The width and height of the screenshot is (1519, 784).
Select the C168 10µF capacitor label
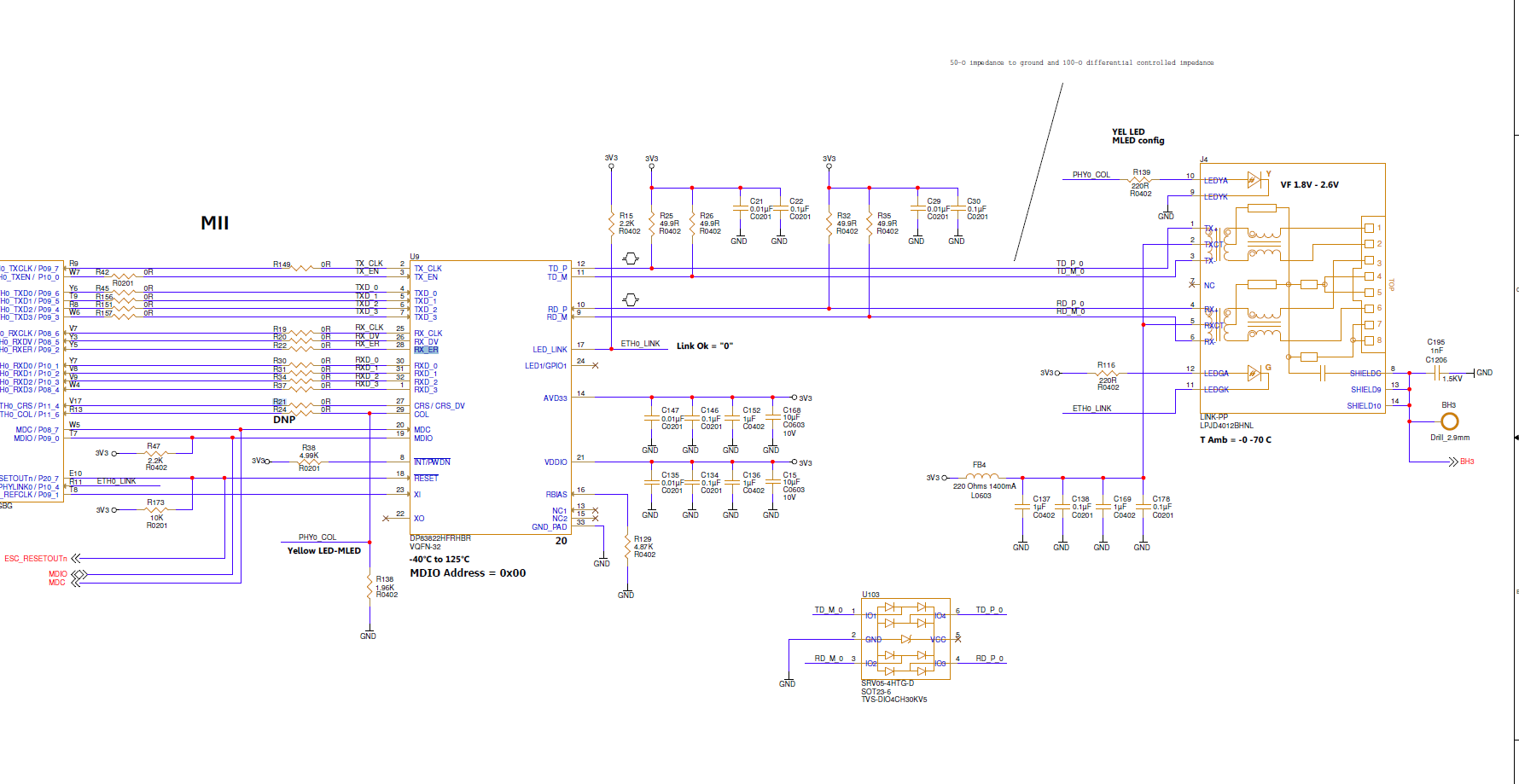794,421
